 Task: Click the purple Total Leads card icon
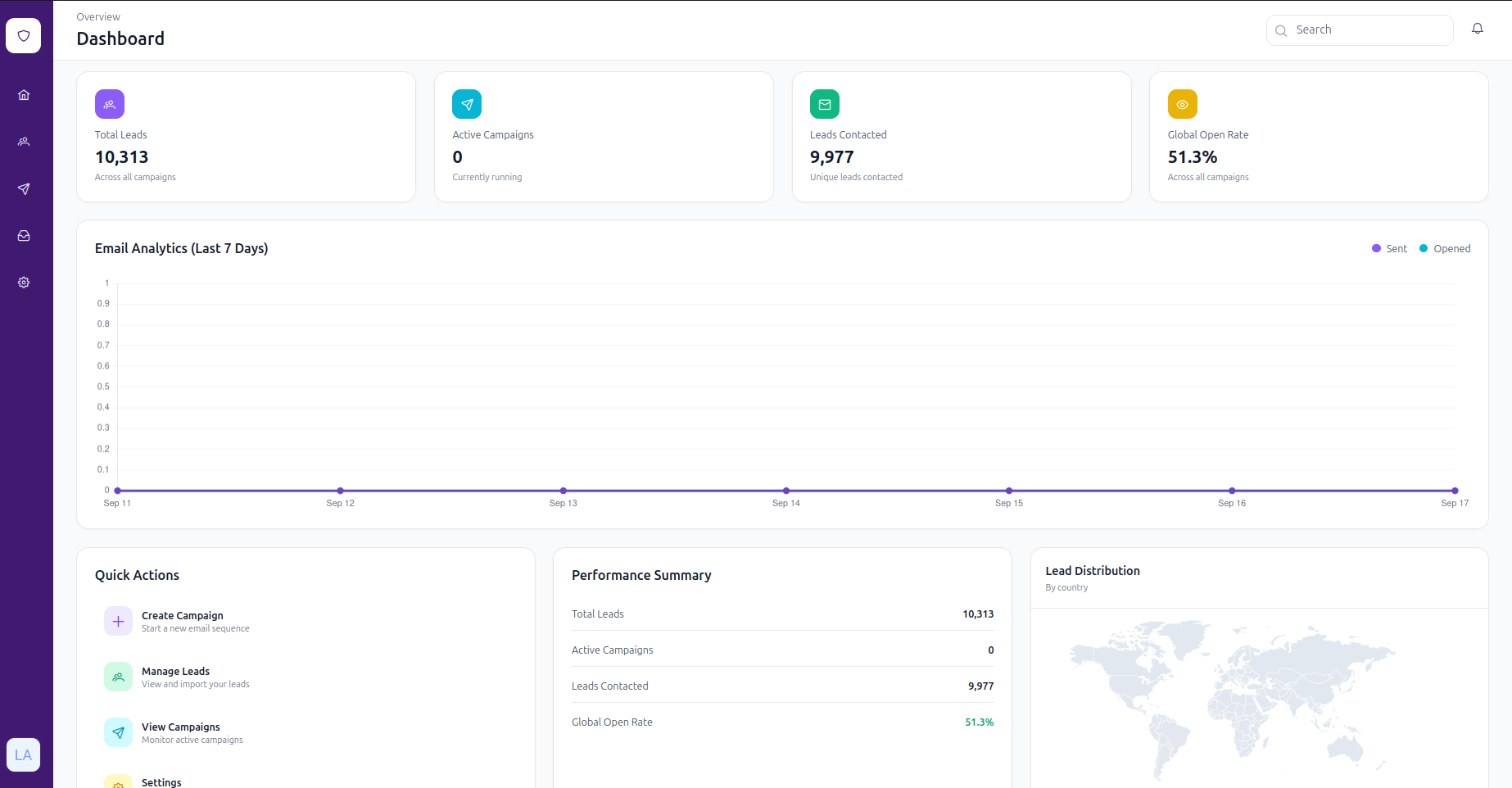110,104
